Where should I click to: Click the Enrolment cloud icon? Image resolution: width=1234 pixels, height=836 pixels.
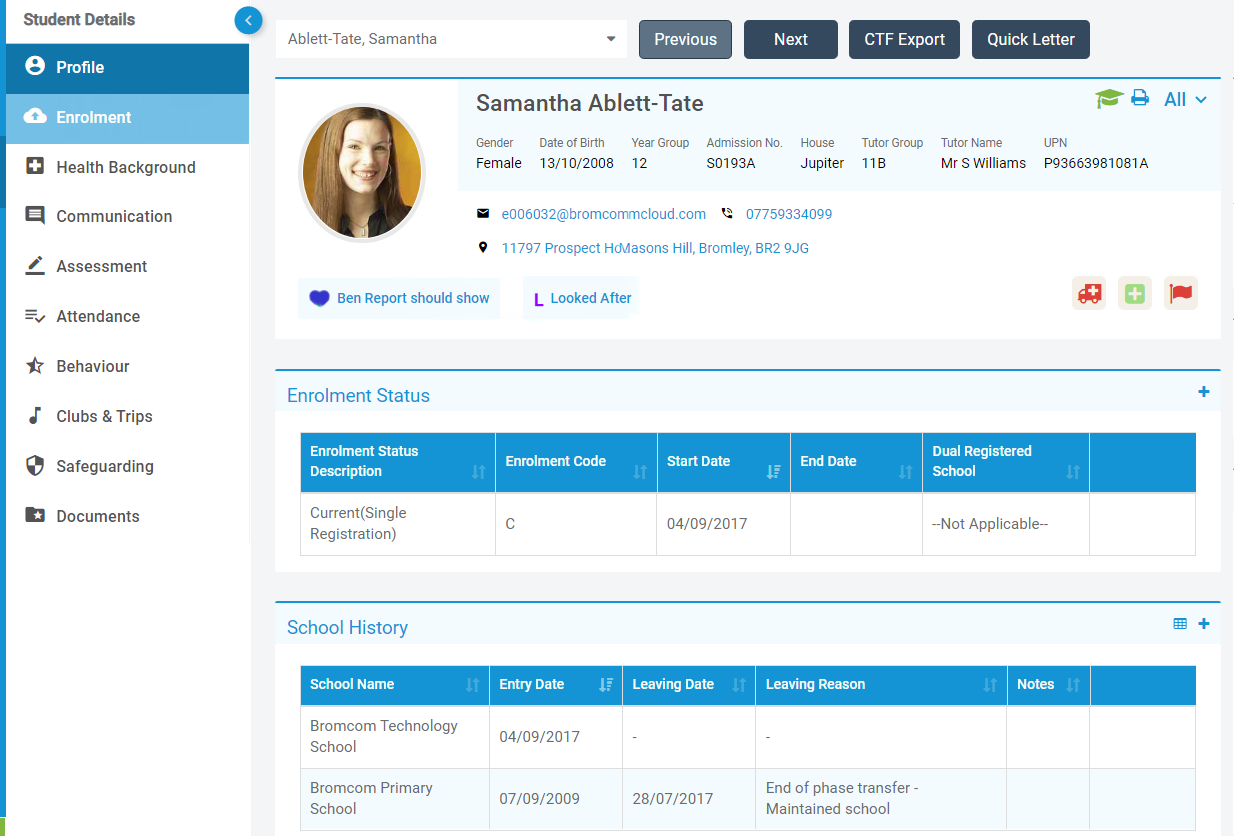(x=35, y=116)
